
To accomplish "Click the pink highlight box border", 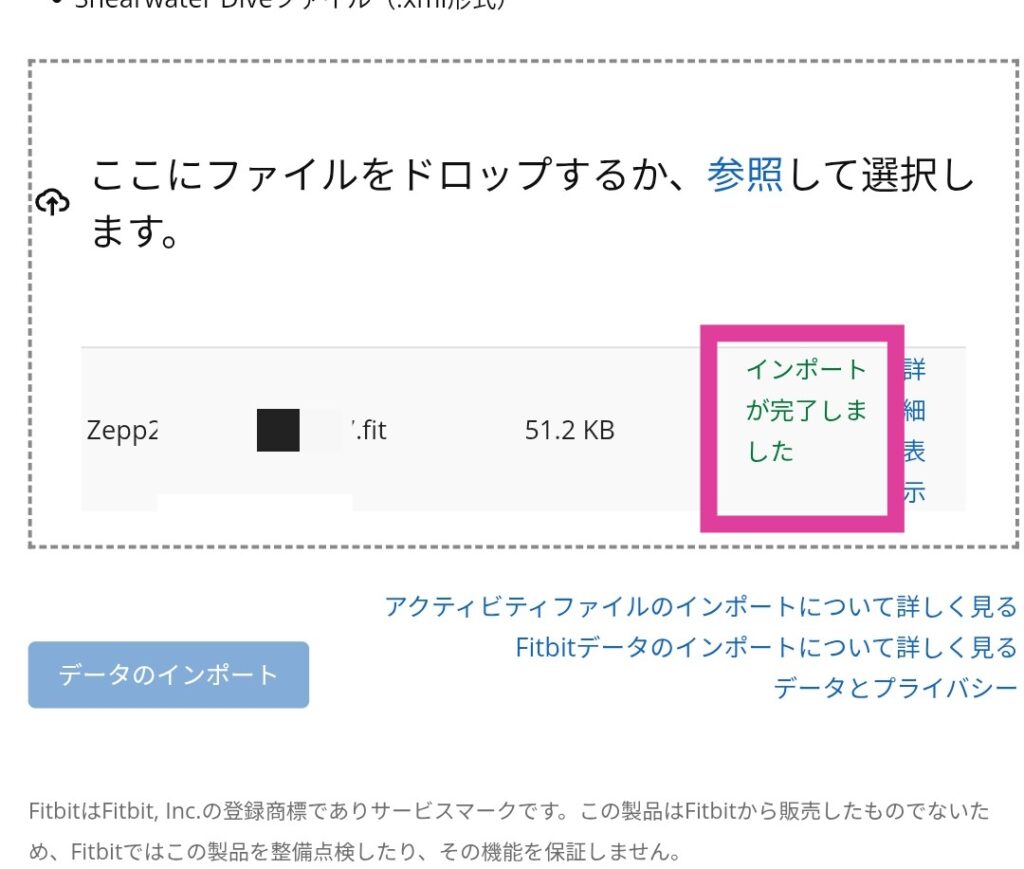I will click(x=802, y=333).
